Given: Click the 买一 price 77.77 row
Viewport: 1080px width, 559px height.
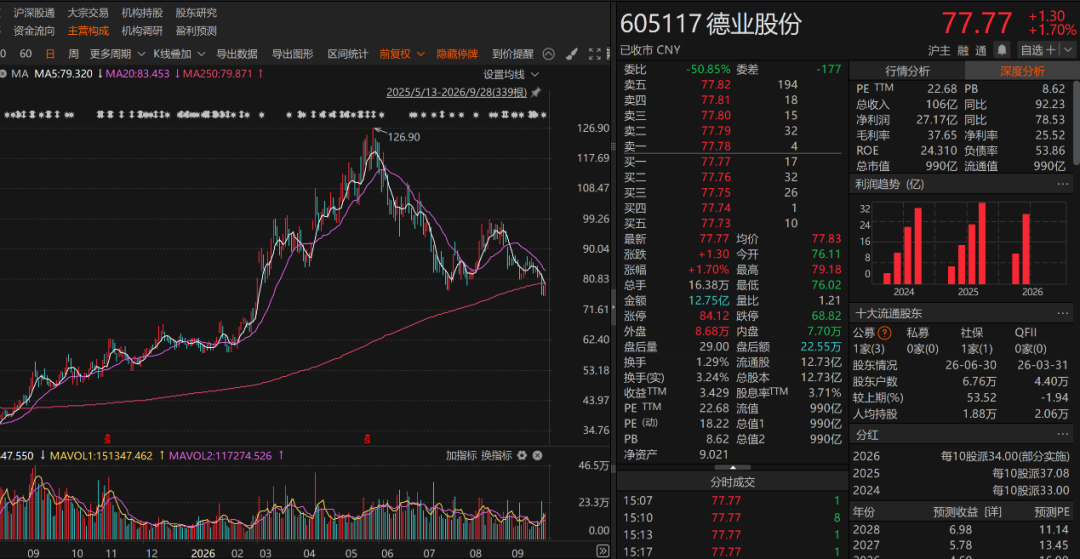Looking at the screenshot, I should tap(731, 162).
